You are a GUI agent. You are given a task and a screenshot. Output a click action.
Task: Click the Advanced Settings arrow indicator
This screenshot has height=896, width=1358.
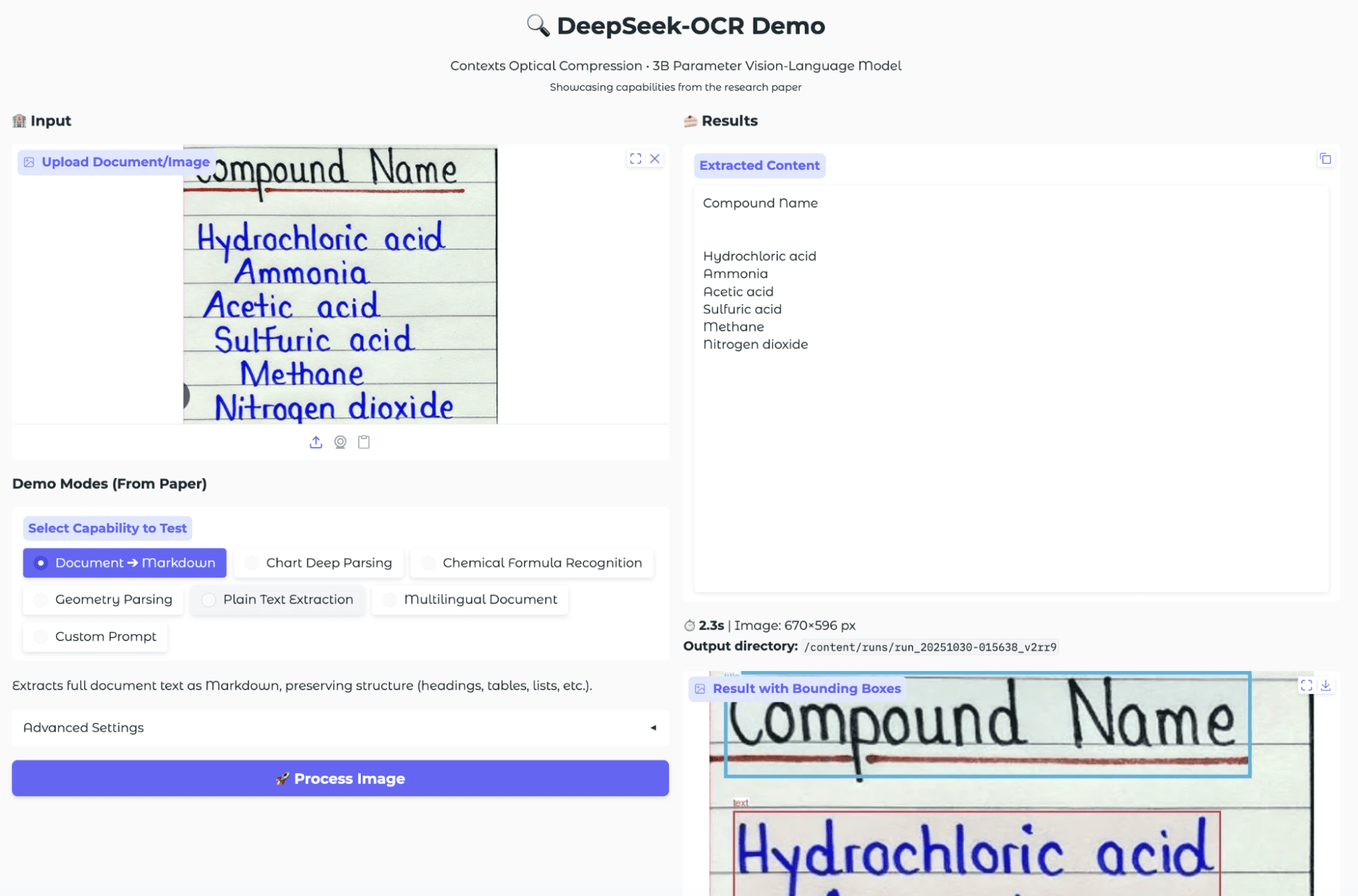tap(653, 728)
